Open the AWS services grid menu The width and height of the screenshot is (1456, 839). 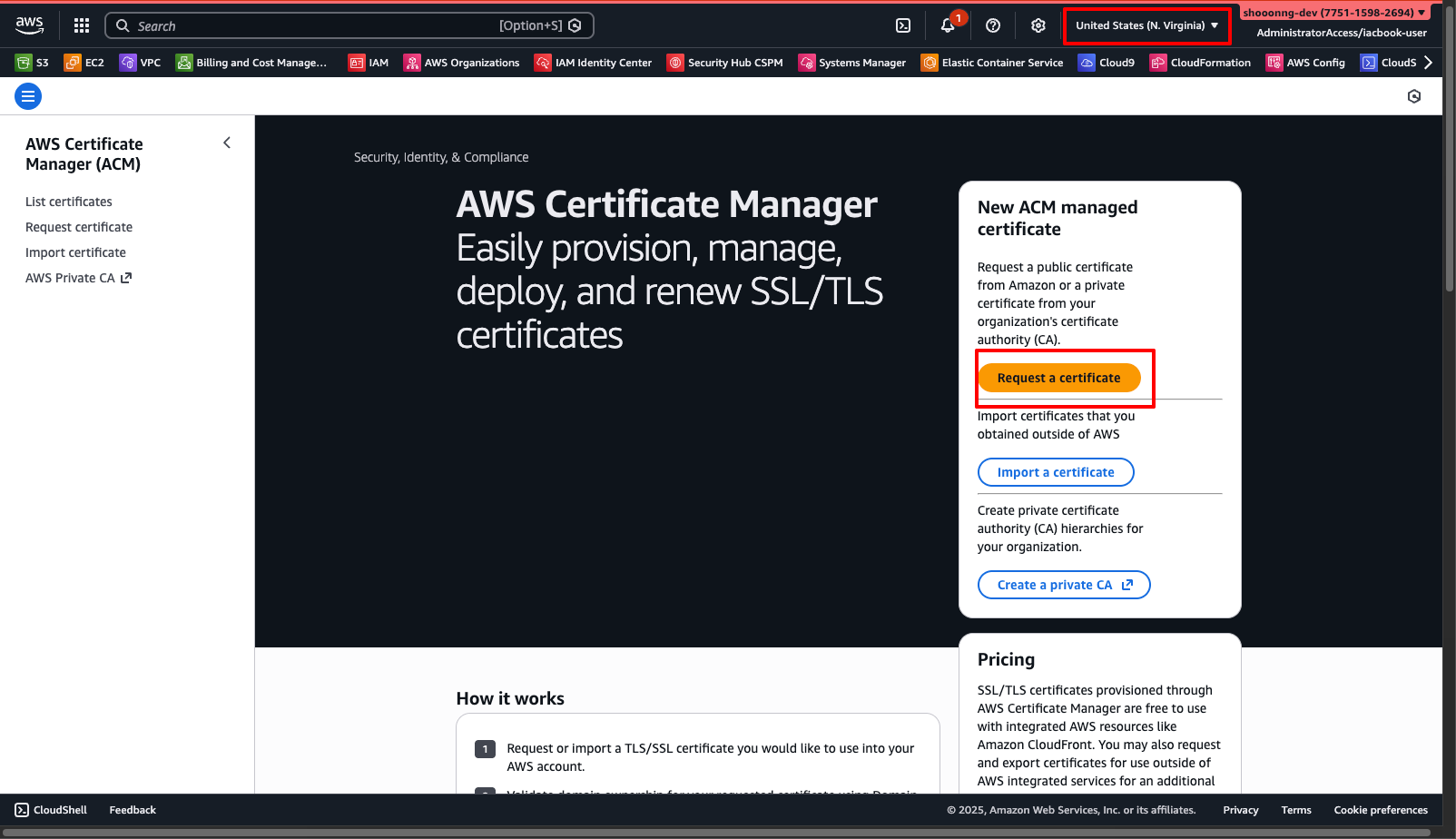[82, 25]
